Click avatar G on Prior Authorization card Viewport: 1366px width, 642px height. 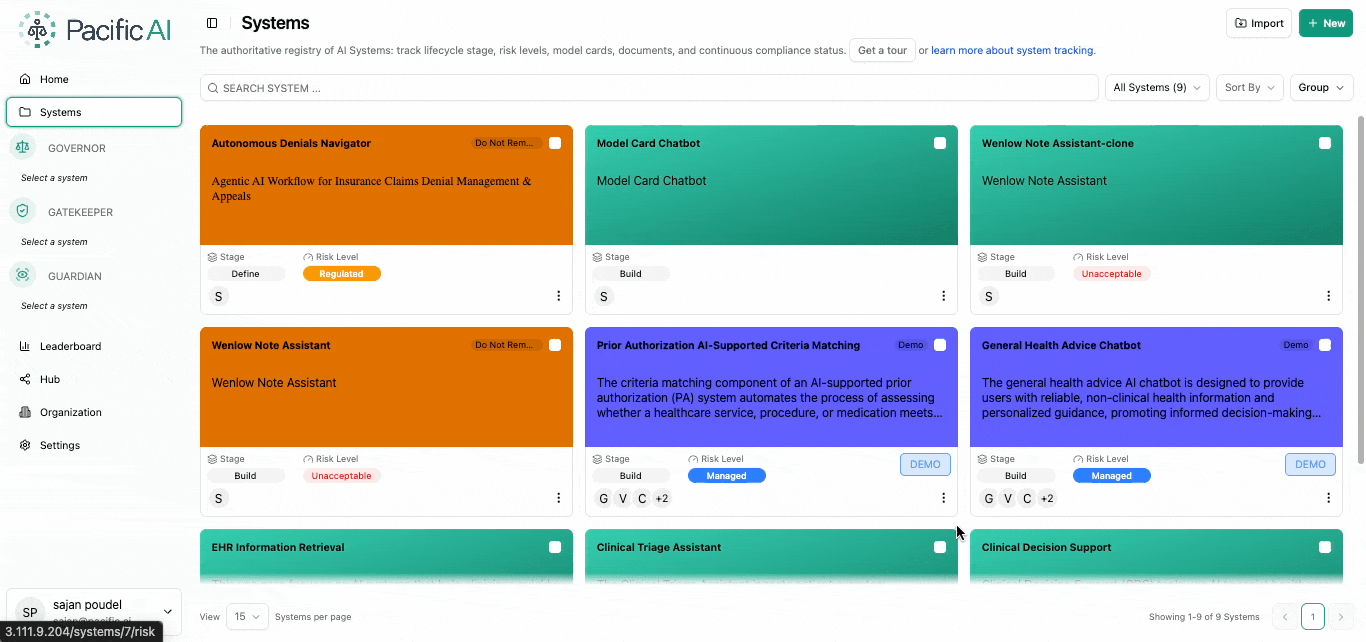[x=603, y=498]
